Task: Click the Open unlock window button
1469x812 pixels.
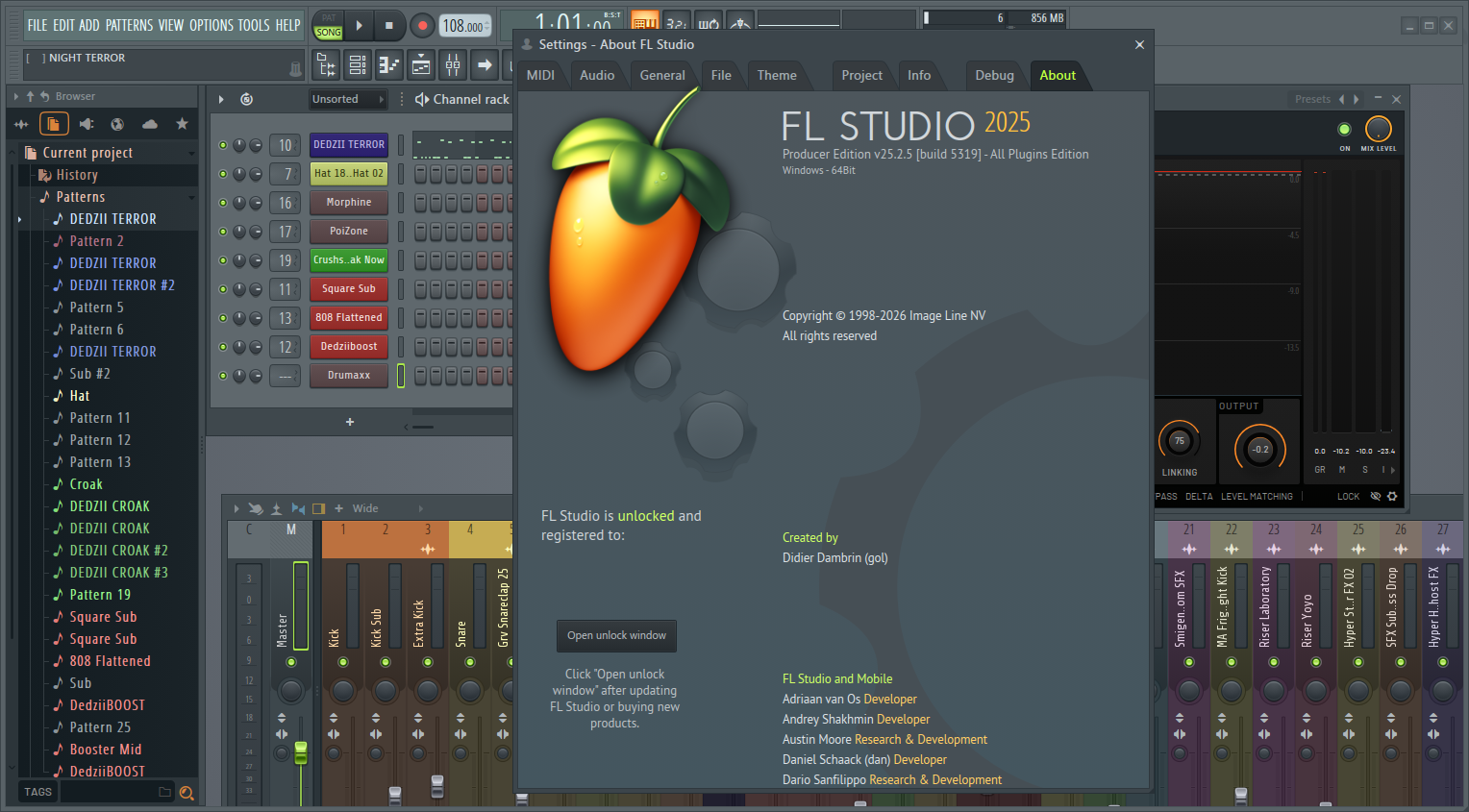Action: pyautogui.click(x=616, y=635)
